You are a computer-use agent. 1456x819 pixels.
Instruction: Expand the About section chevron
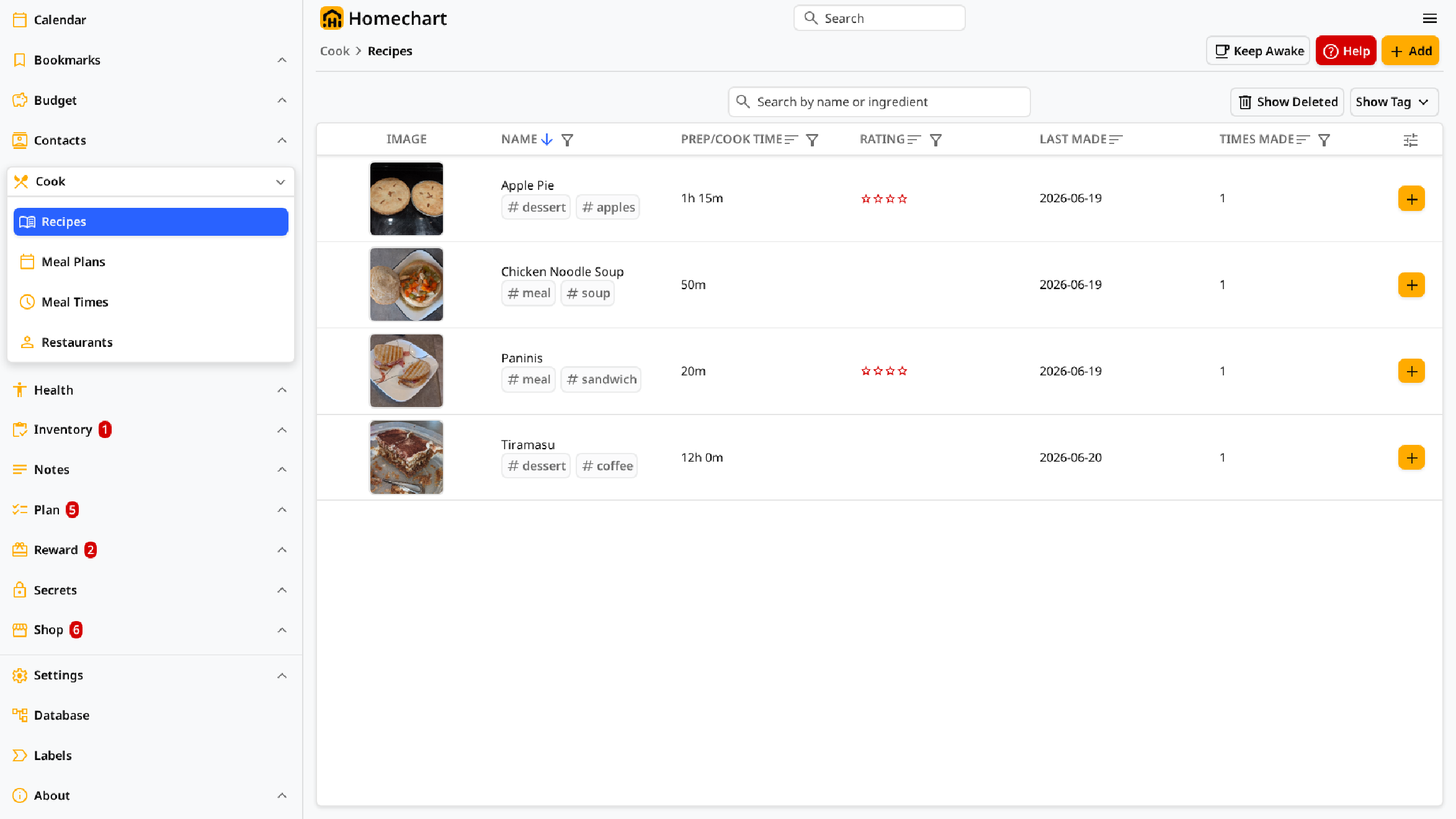click(282, 795)
